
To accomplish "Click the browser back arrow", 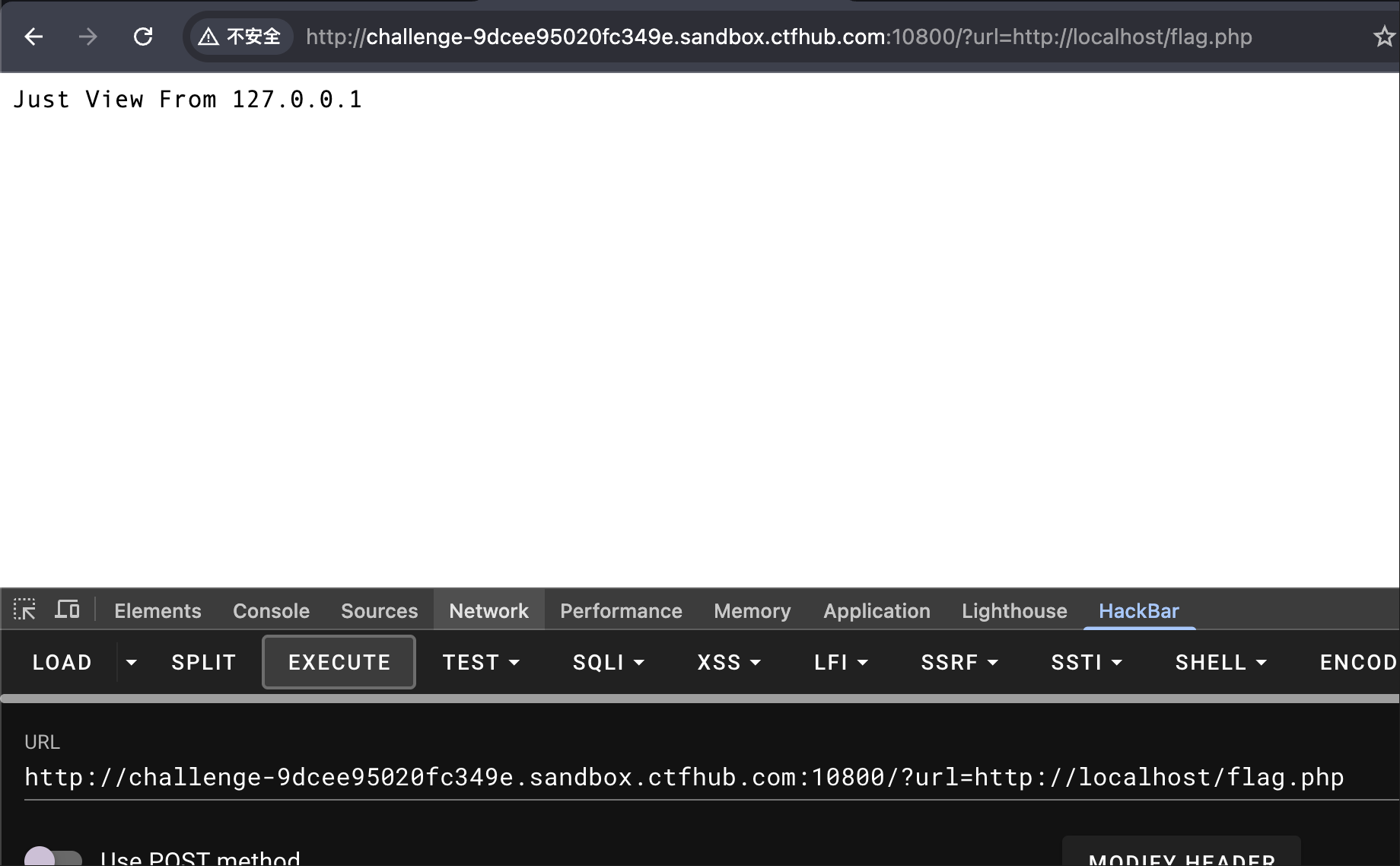I will click(33, 37).
